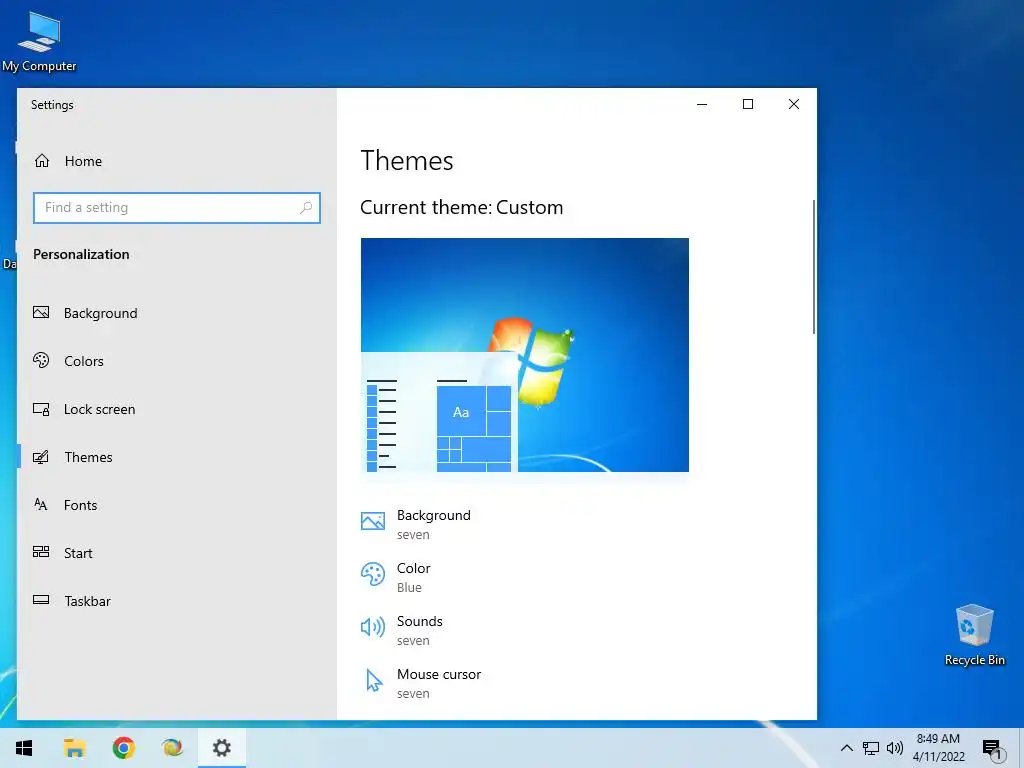Click the Home house icon

click(42, 161)
